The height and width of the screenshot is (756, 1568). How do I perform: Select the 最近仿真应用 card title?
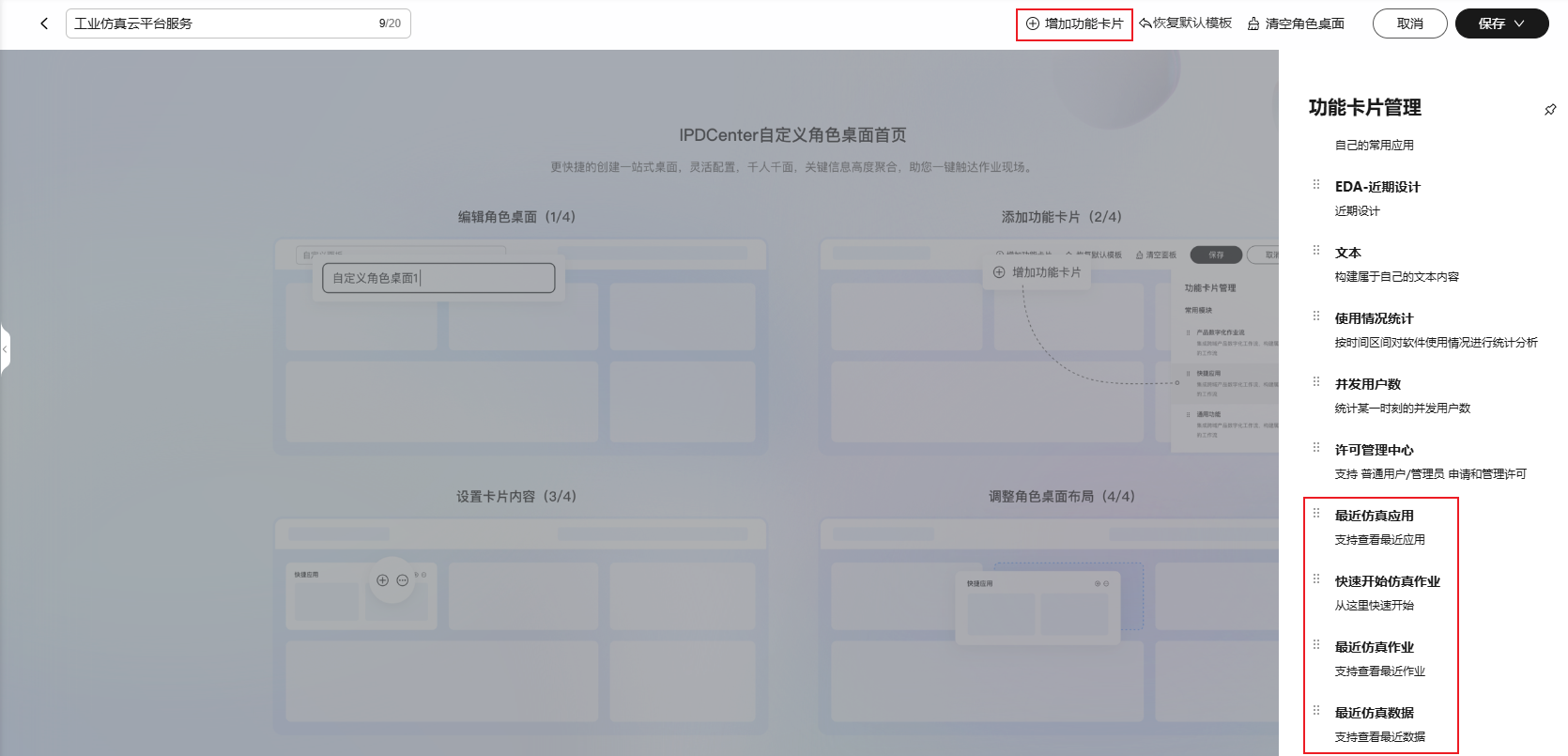coord(1374,516)
